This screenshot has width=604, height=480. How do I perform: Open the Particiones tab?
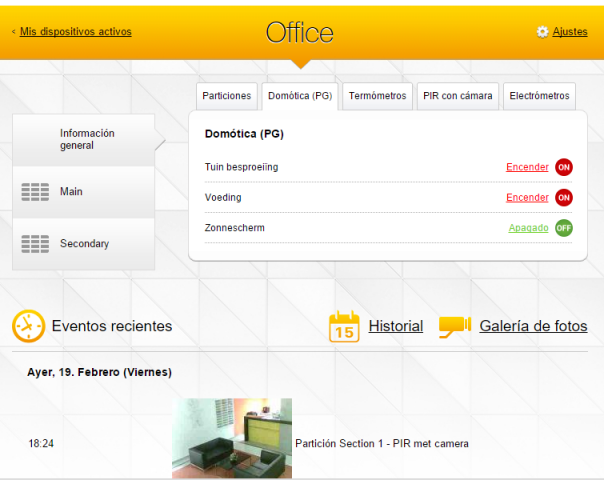click(226, 96)
